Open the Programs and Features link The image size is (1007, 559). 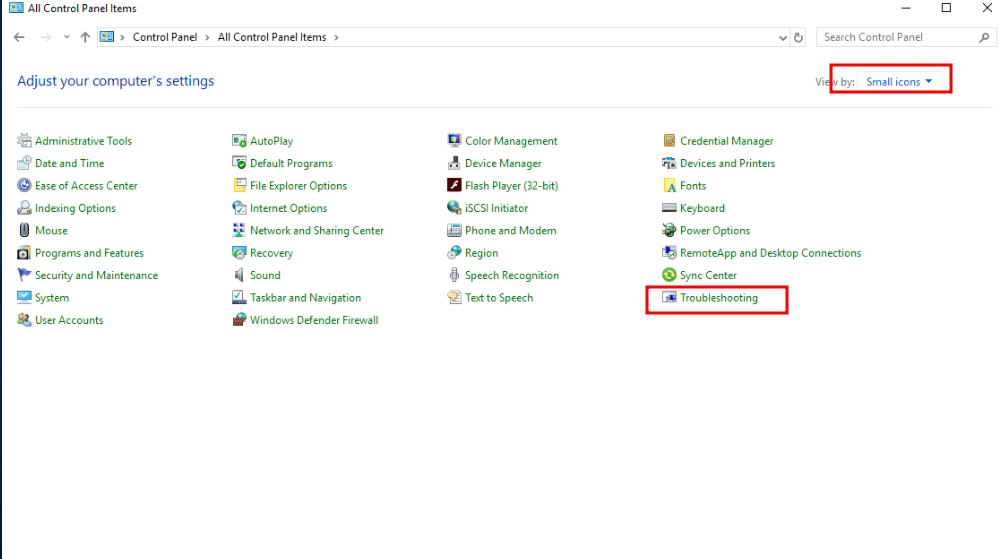(x=89, y=253)
